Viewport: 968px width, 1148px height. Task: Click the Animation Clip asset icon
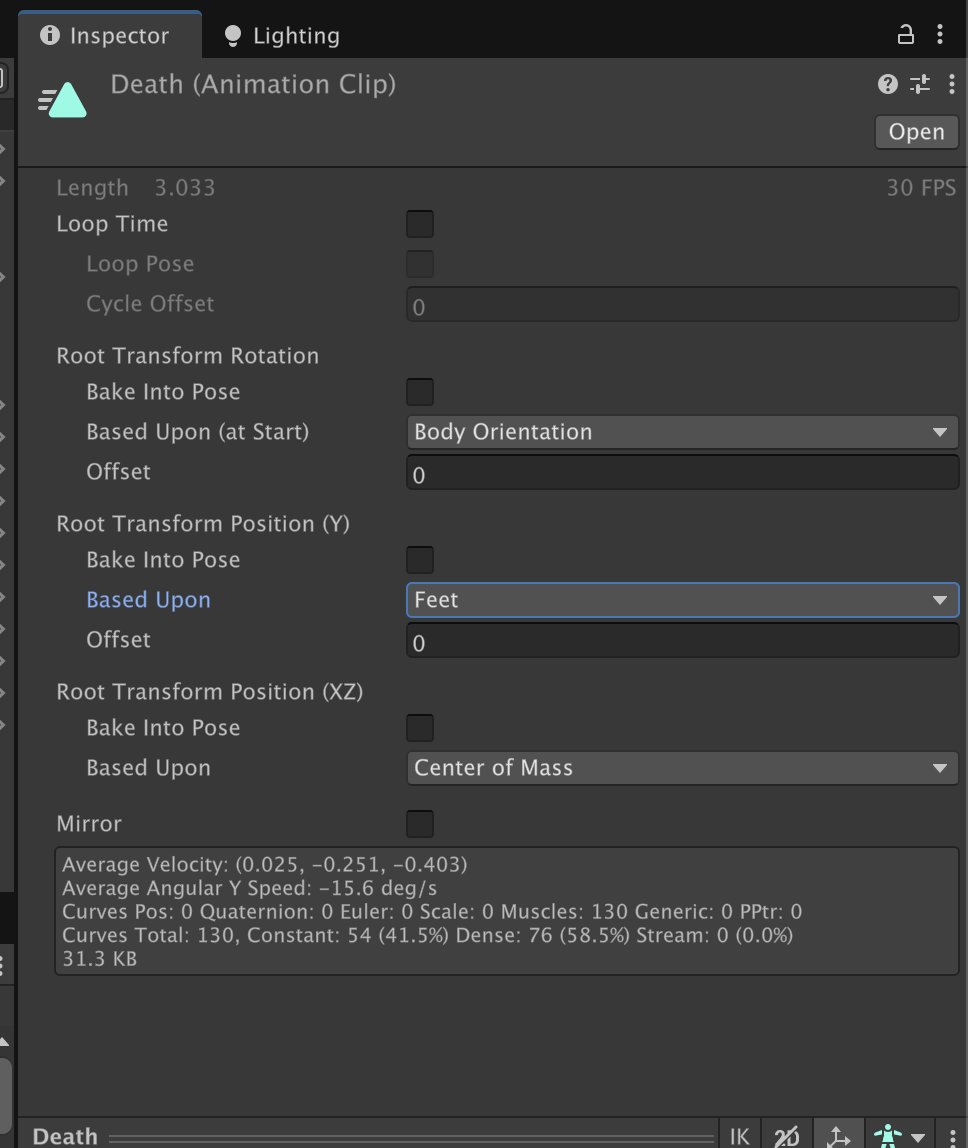tap(63, 100)
